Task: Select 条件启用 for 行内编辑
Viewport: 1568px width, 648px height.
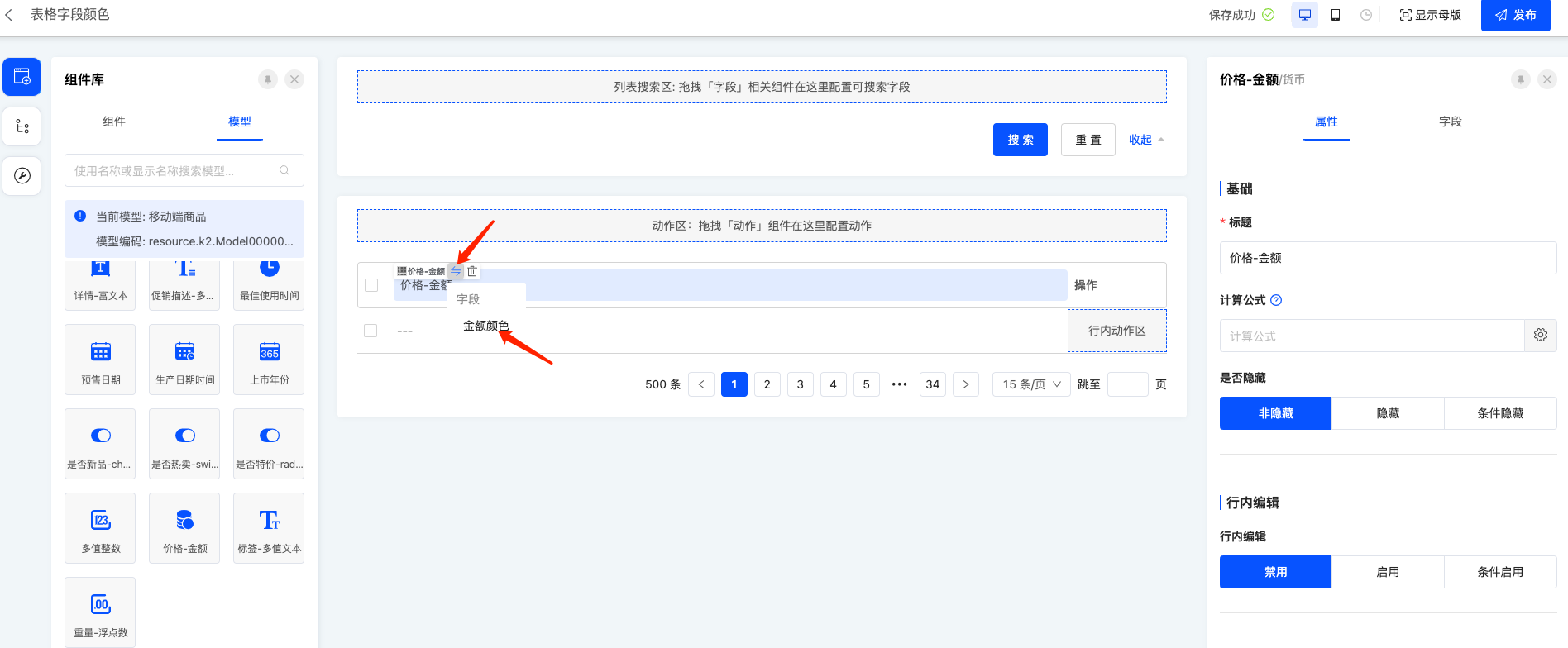Action: tap(1501, 572)
